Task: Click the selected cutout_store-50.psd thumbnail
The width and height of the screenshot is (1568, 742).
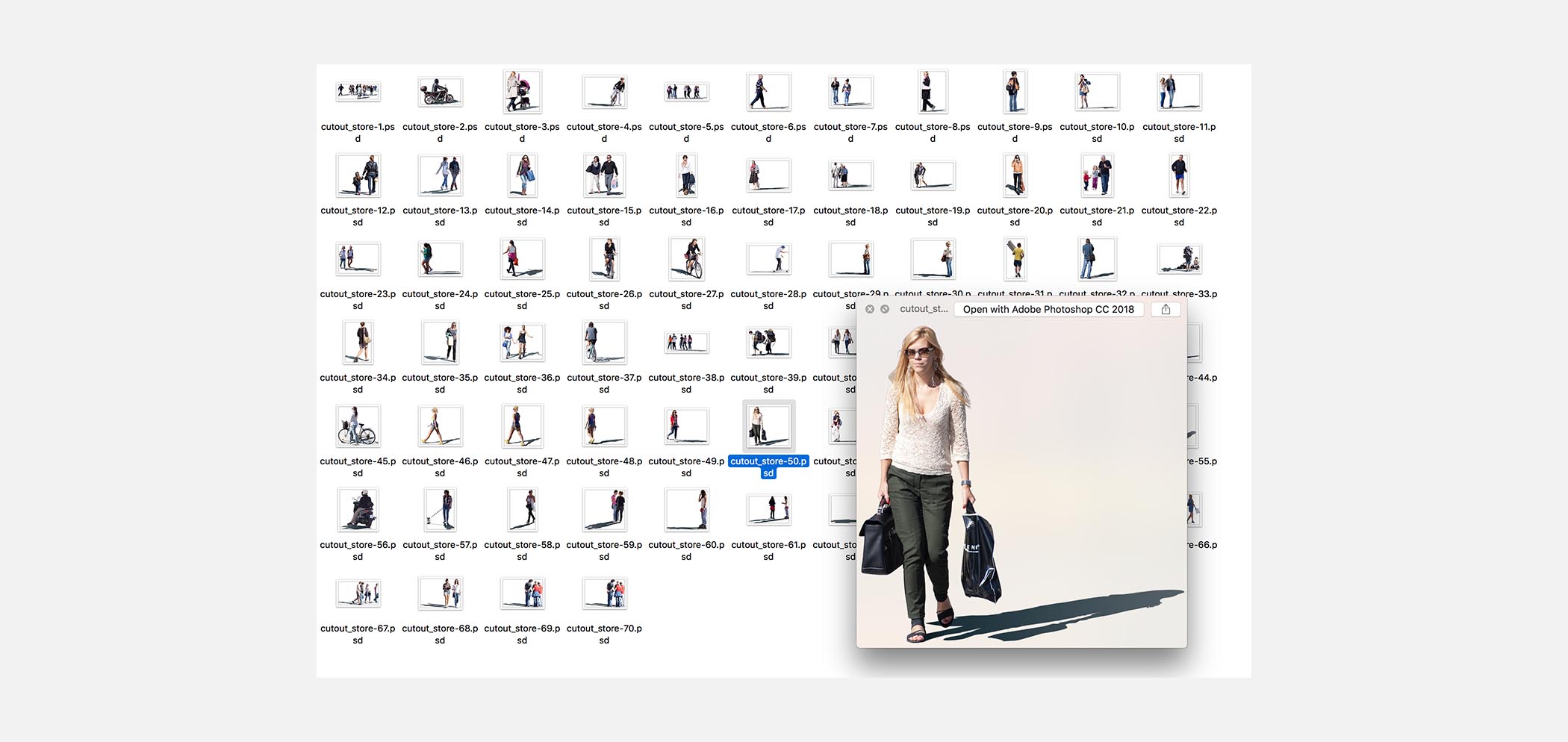Action: [x=769, y=426]
